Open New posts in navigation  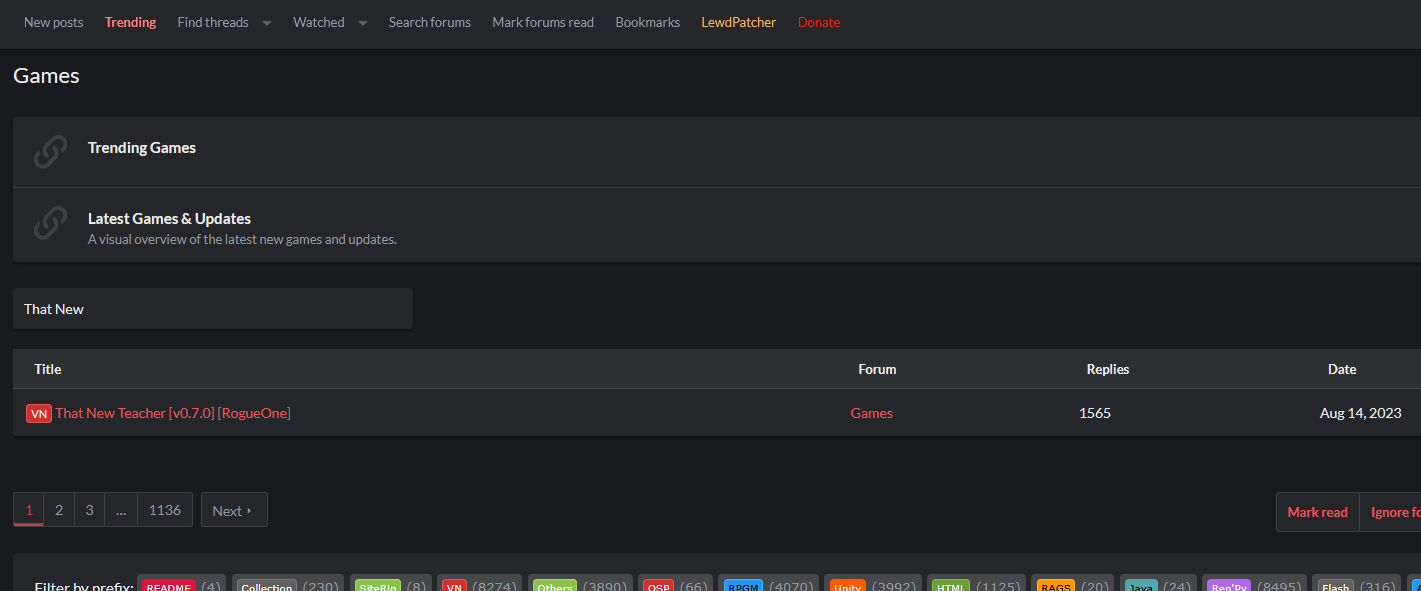54,22
